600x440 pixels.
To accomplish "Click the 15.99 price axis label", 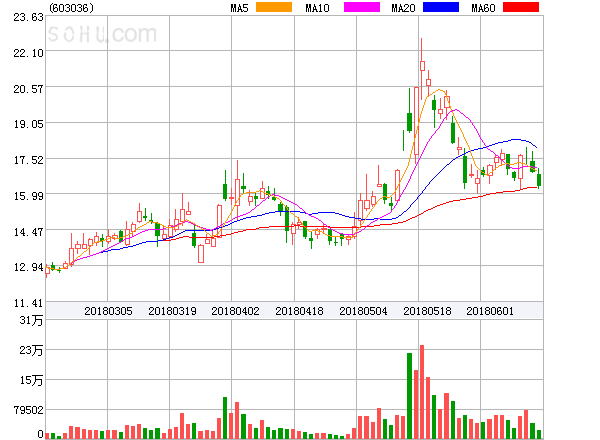I will coord(29,197).
